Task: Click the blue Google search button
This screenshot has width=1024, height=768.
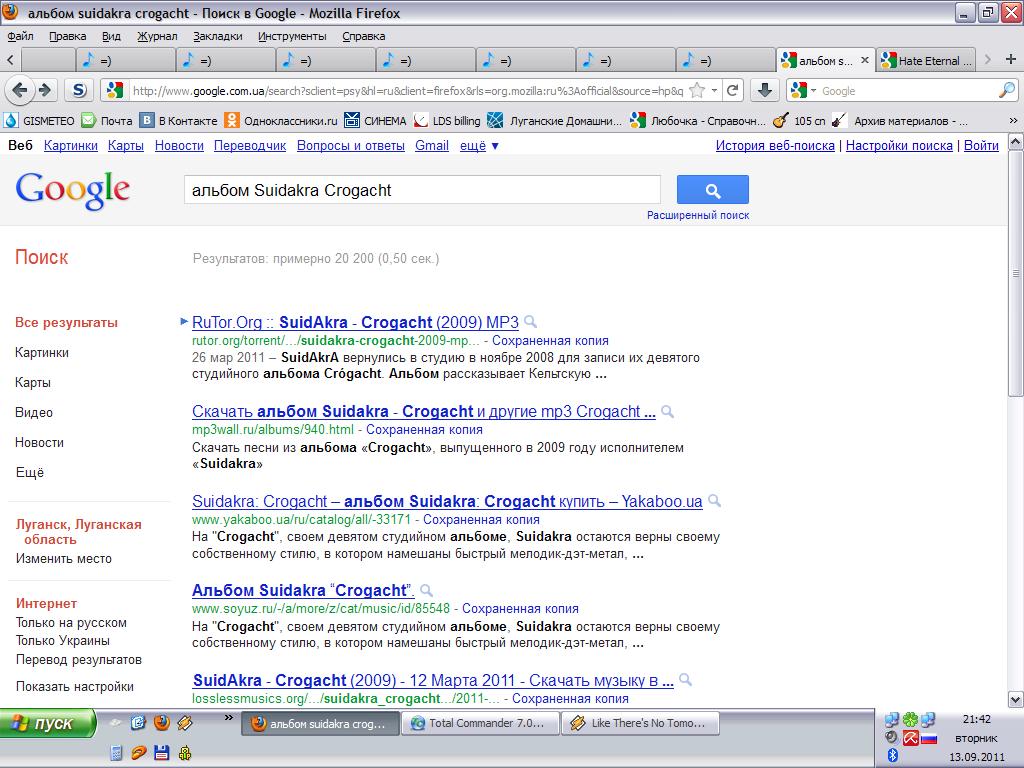Action: (712, 190)
